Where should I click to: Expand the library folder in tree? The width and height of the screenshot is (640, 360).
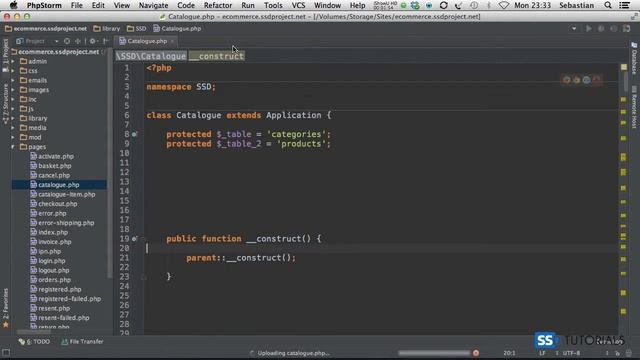coord(13,118)
